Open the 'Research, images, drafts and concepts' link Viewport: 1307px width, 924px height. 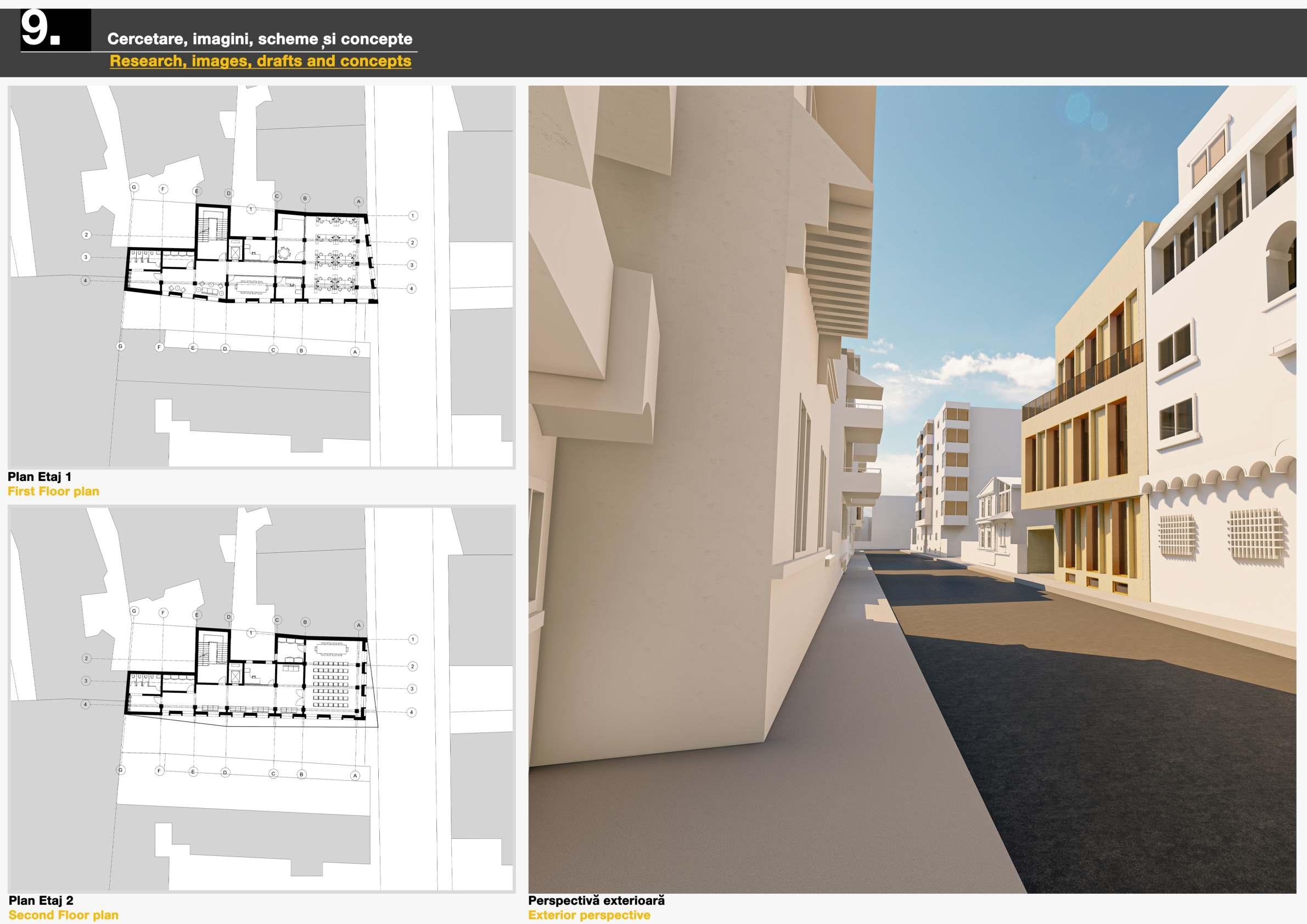(260, 61)
